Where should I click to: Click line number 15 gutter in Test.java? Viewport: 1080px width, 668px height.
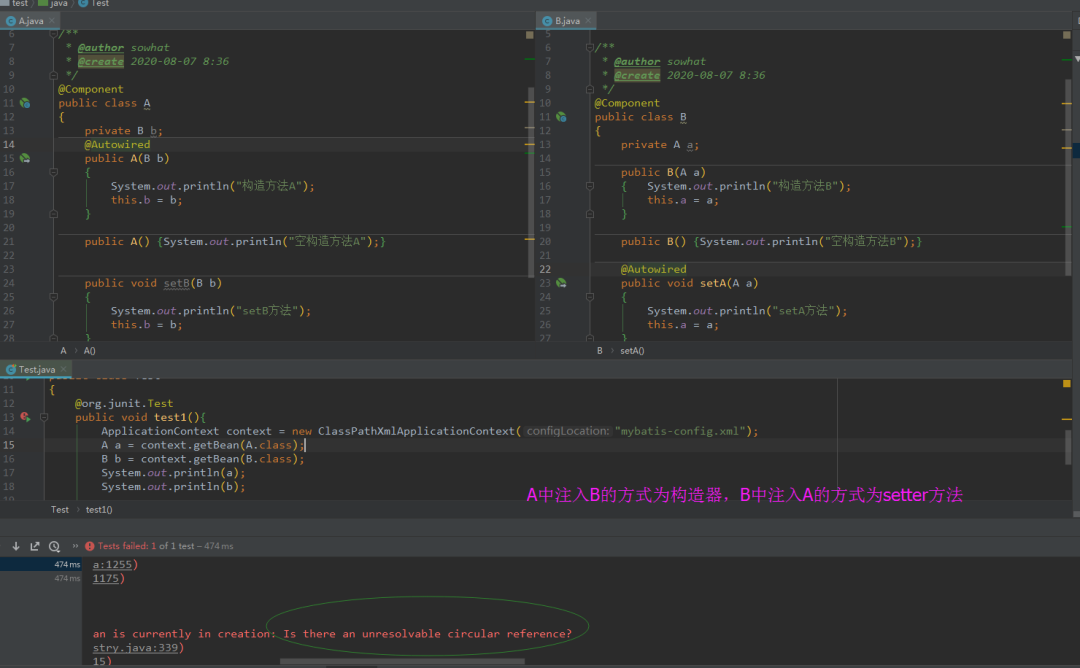9,445
